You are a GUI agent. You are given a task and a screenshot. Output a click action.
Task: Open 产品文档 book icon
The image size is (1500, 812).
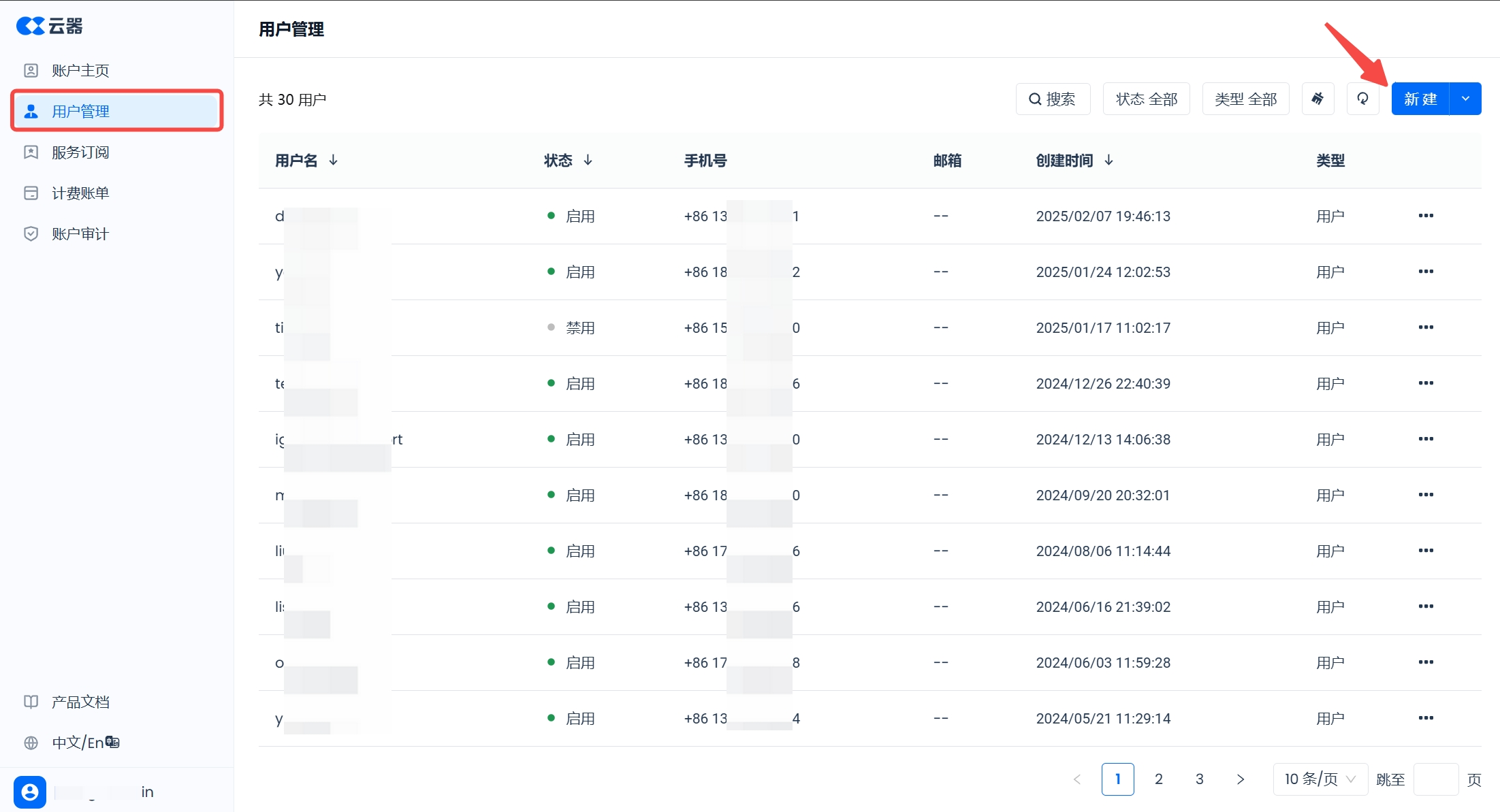click(31, 702)
